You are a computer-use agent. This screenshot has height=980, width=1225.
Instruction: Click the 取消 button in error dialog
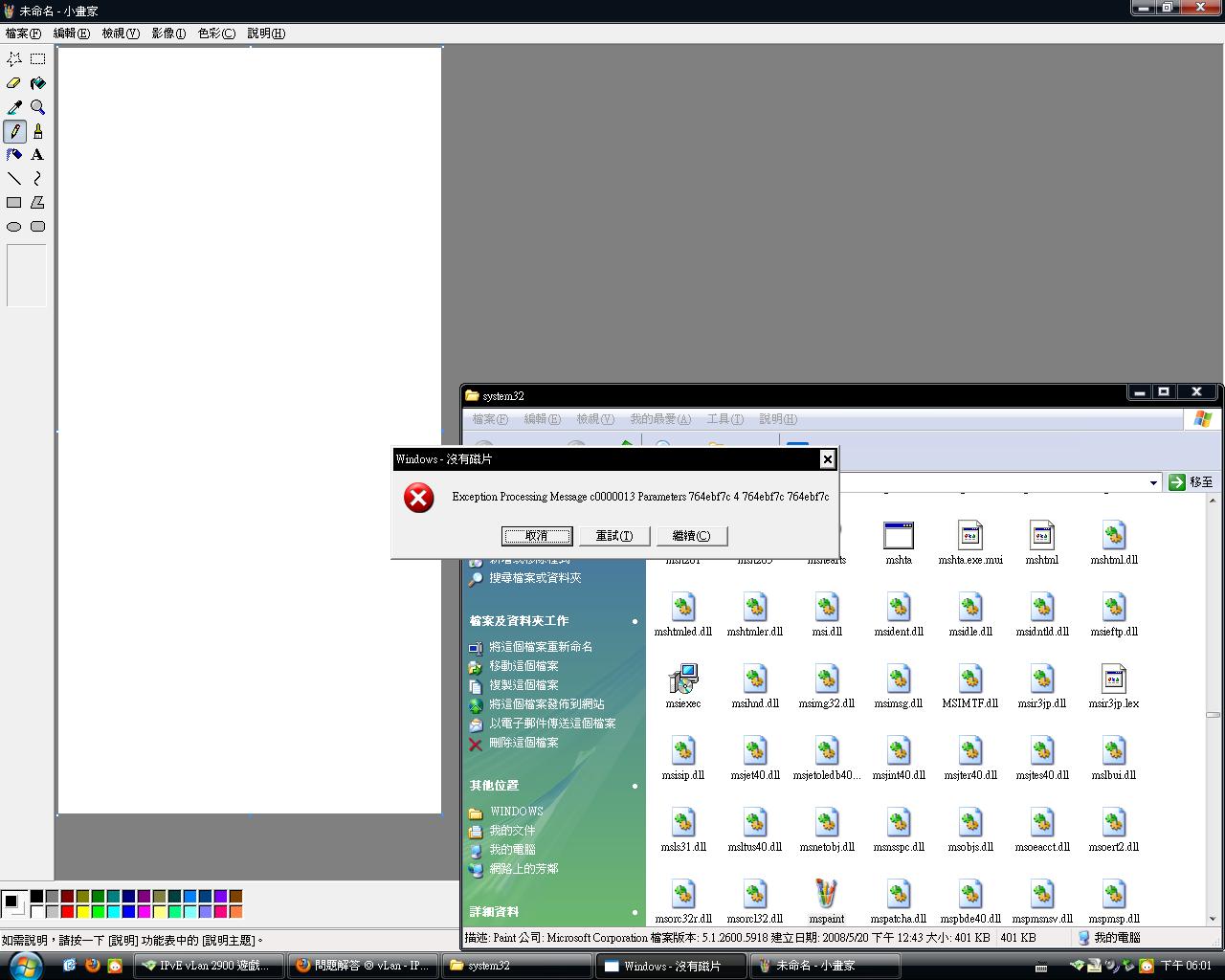537,536
